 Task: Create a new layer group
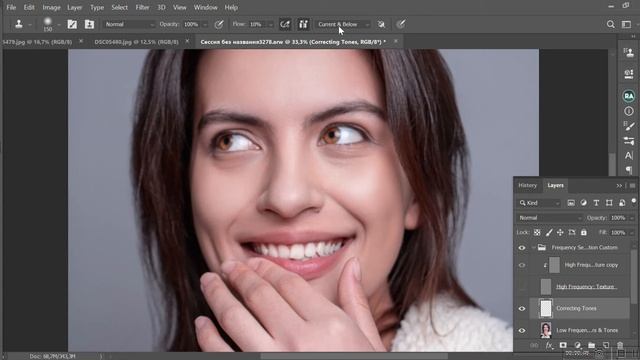click(x=591, y=346)
